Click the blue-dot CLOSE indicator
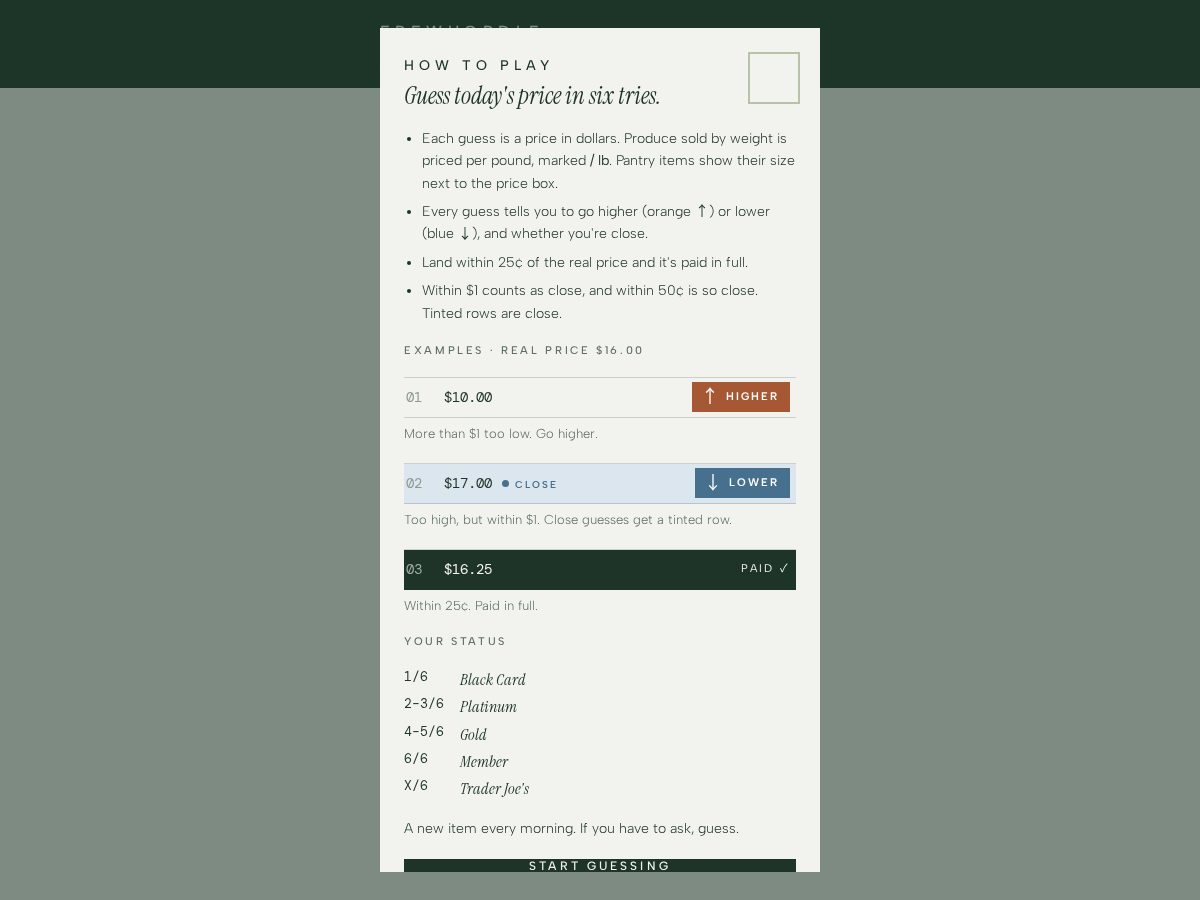 click(x=530, y=484)
